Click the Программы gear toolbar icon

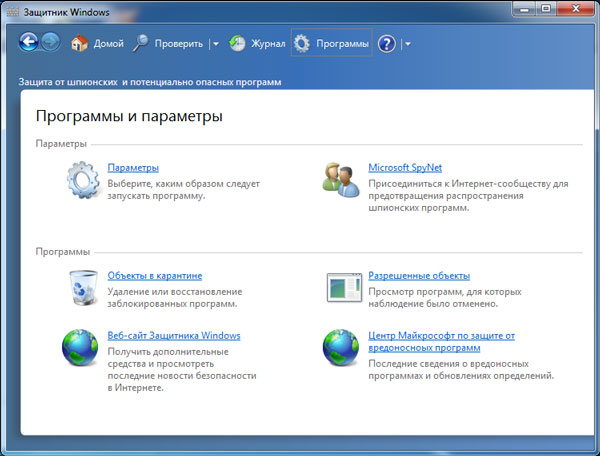coord(302,43)
